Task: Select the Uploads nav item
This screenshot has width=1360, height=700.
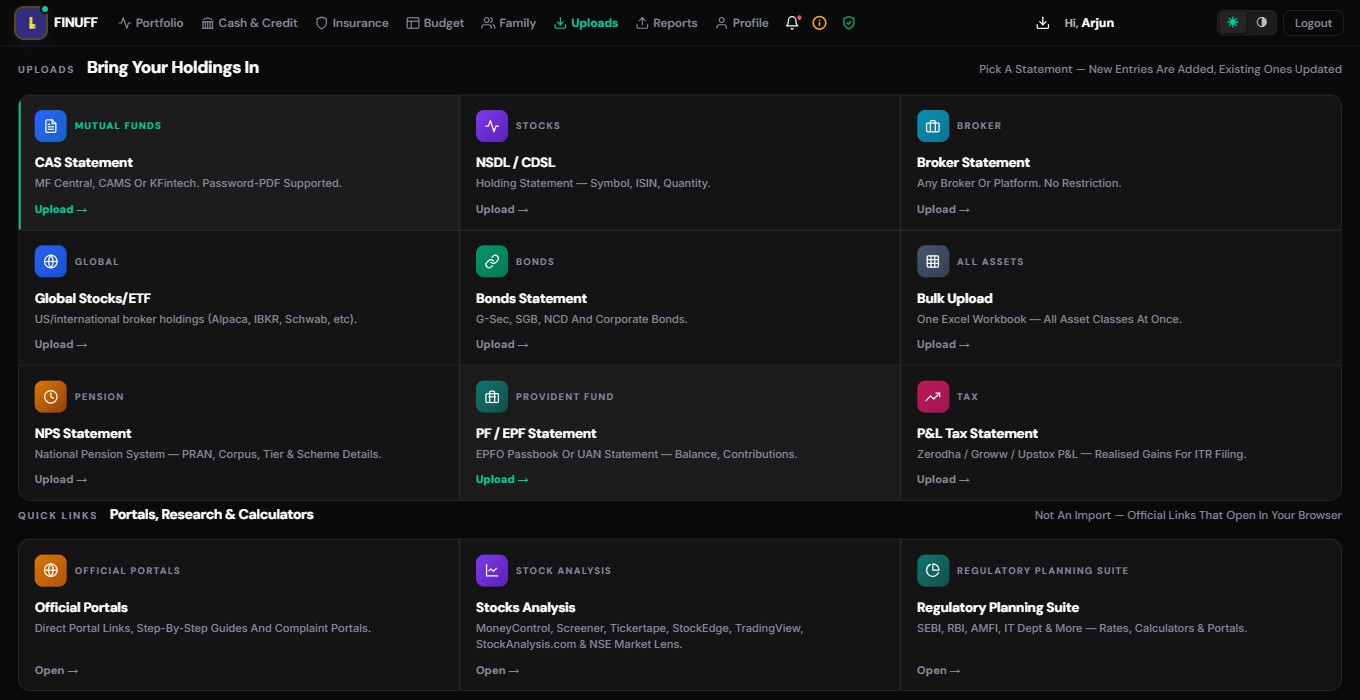Action: click(586, 23)
